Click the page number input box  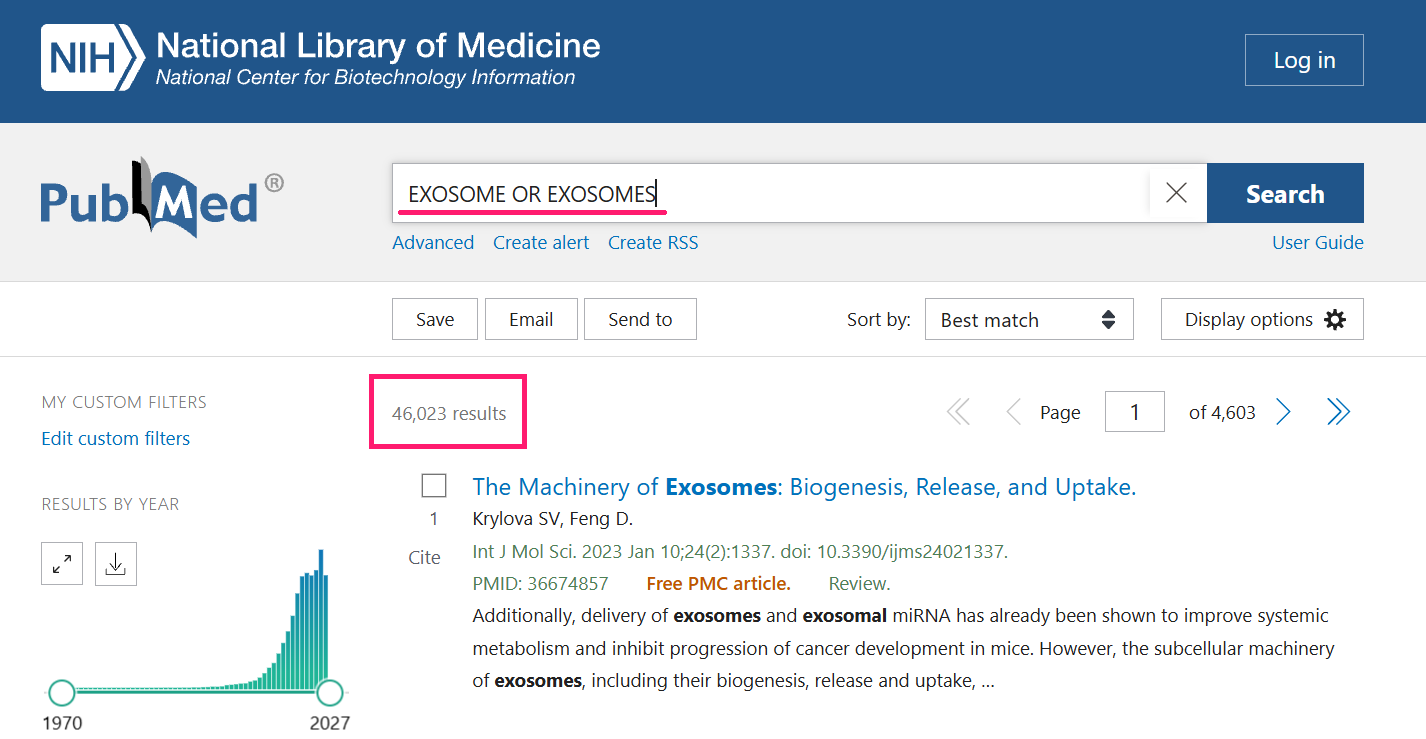tap(1135, 412)
